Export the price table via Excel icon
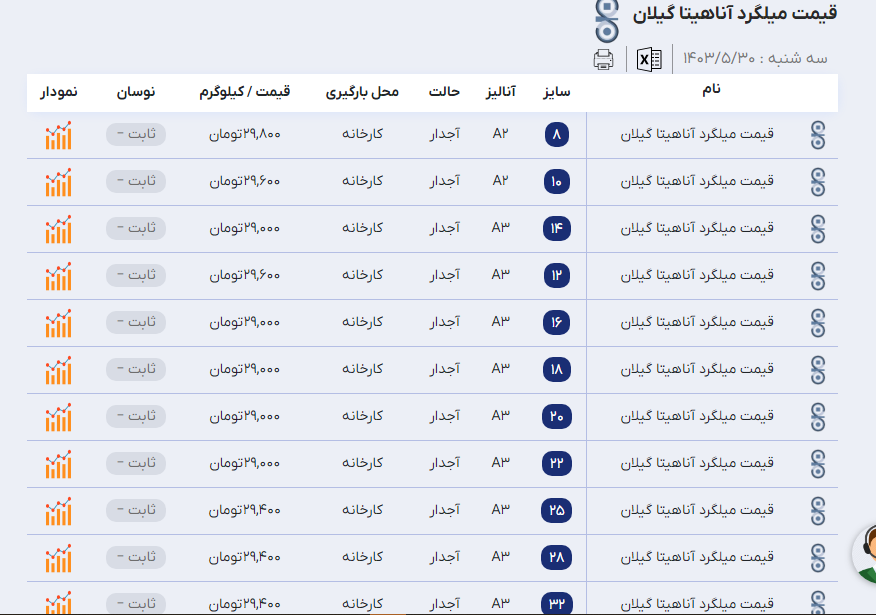 point(650,59)
